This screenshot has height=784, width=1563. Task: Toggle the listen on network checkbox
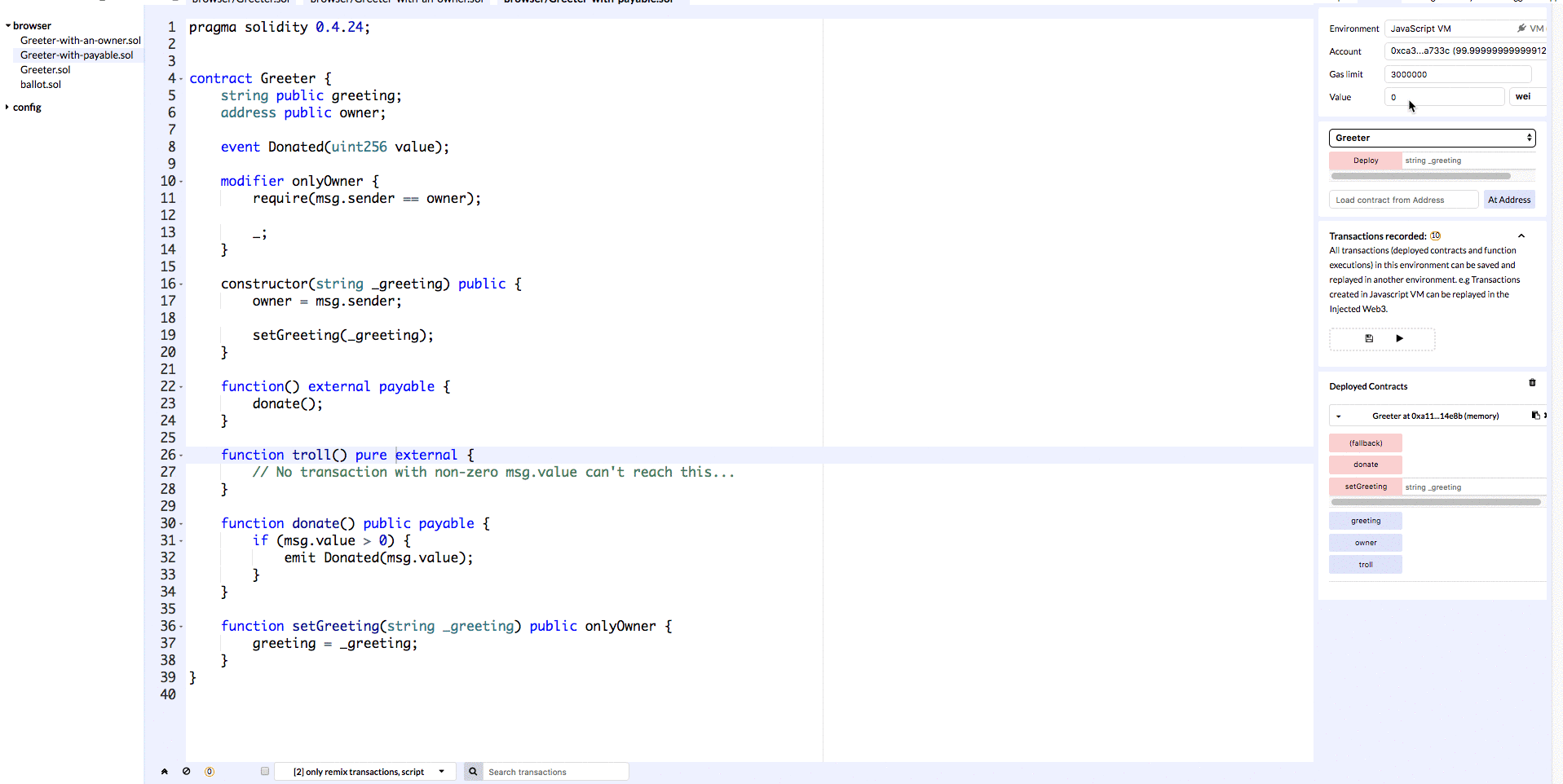tap(265, 771)
